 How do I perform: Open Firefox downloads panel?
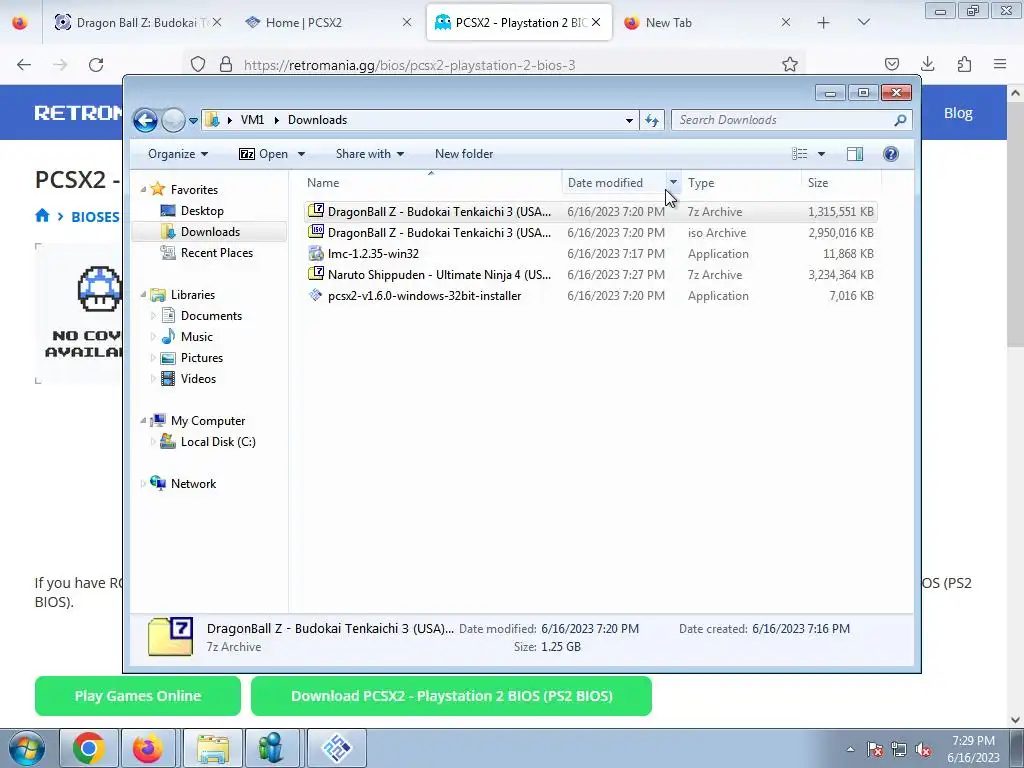click(x=927, y=64)
